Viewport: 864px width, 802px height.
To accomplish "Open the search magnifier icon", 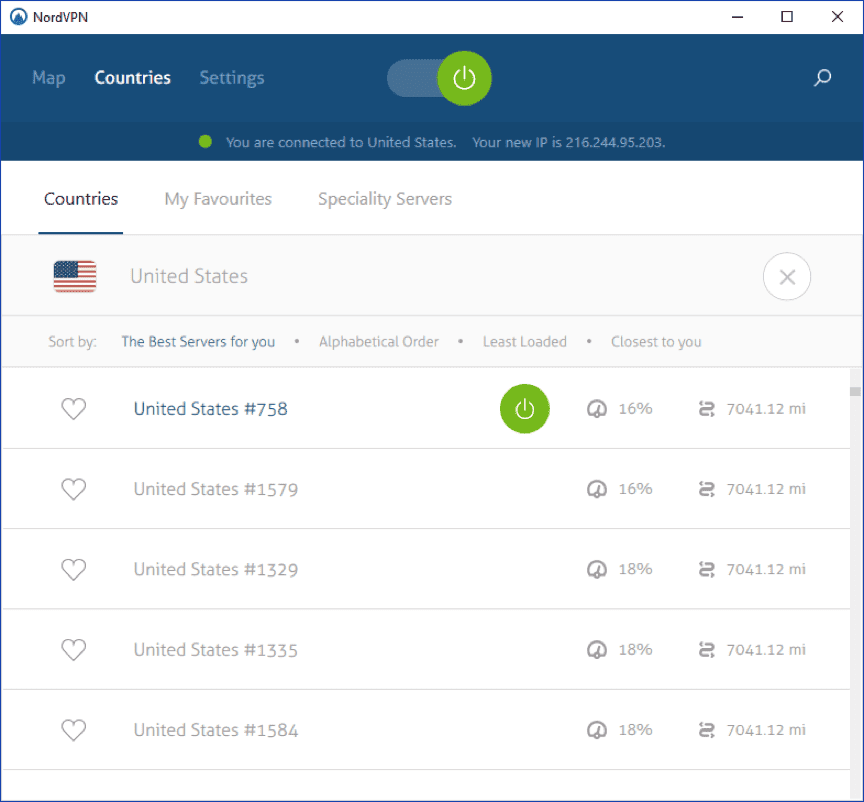I will (822, 78).
